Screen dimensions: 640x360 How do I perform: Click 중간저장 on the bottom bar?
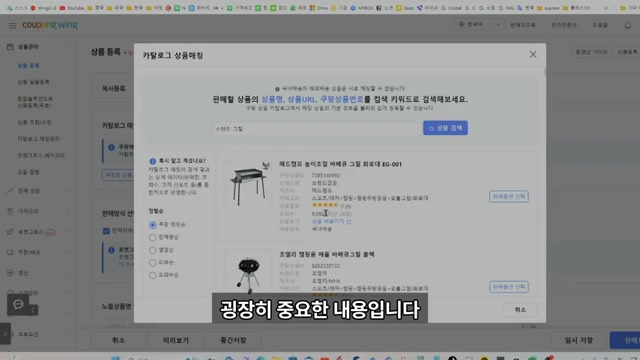[233, 340]
